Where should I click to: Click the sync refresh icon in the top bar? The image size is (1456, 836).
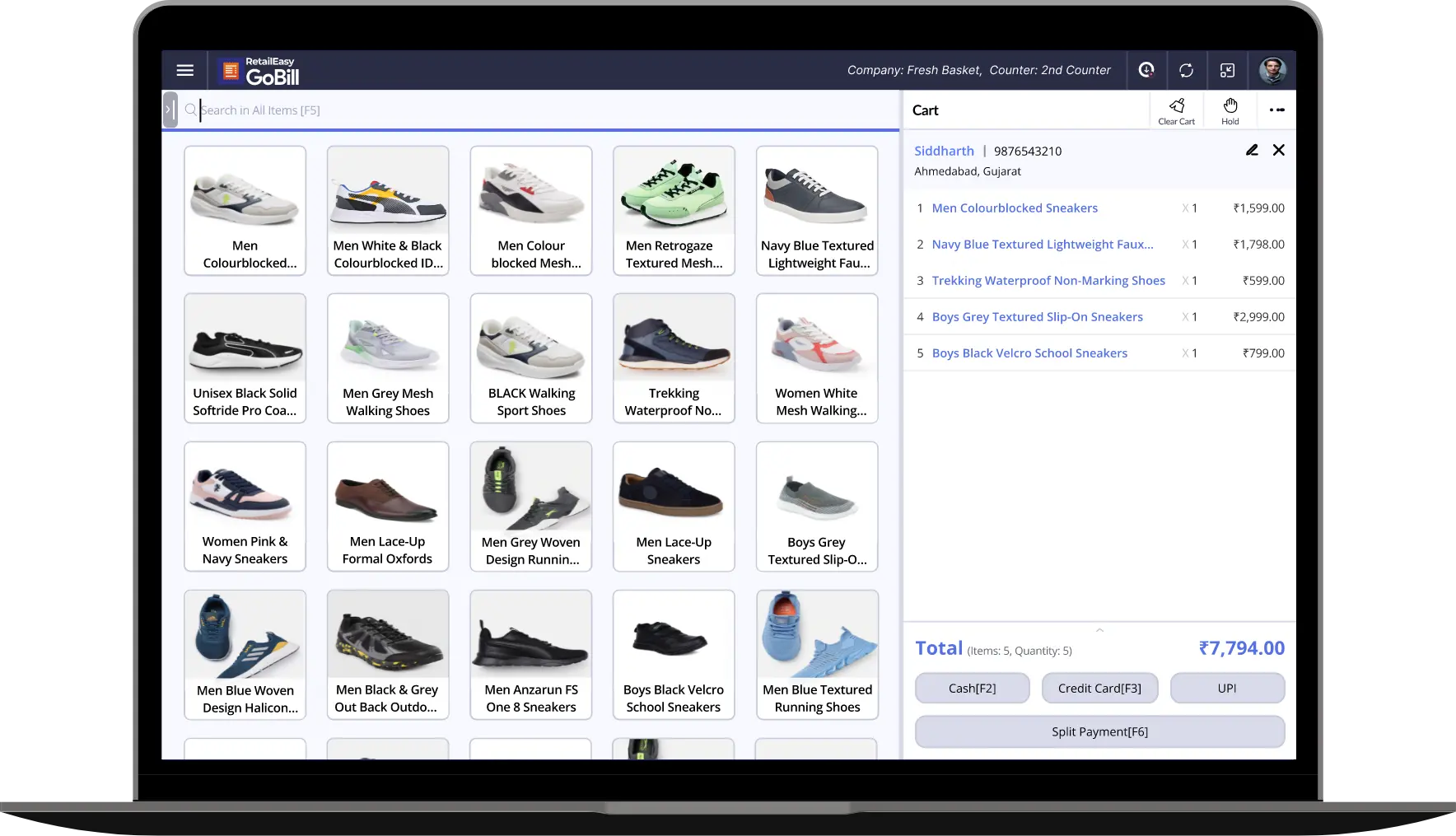1187,70
